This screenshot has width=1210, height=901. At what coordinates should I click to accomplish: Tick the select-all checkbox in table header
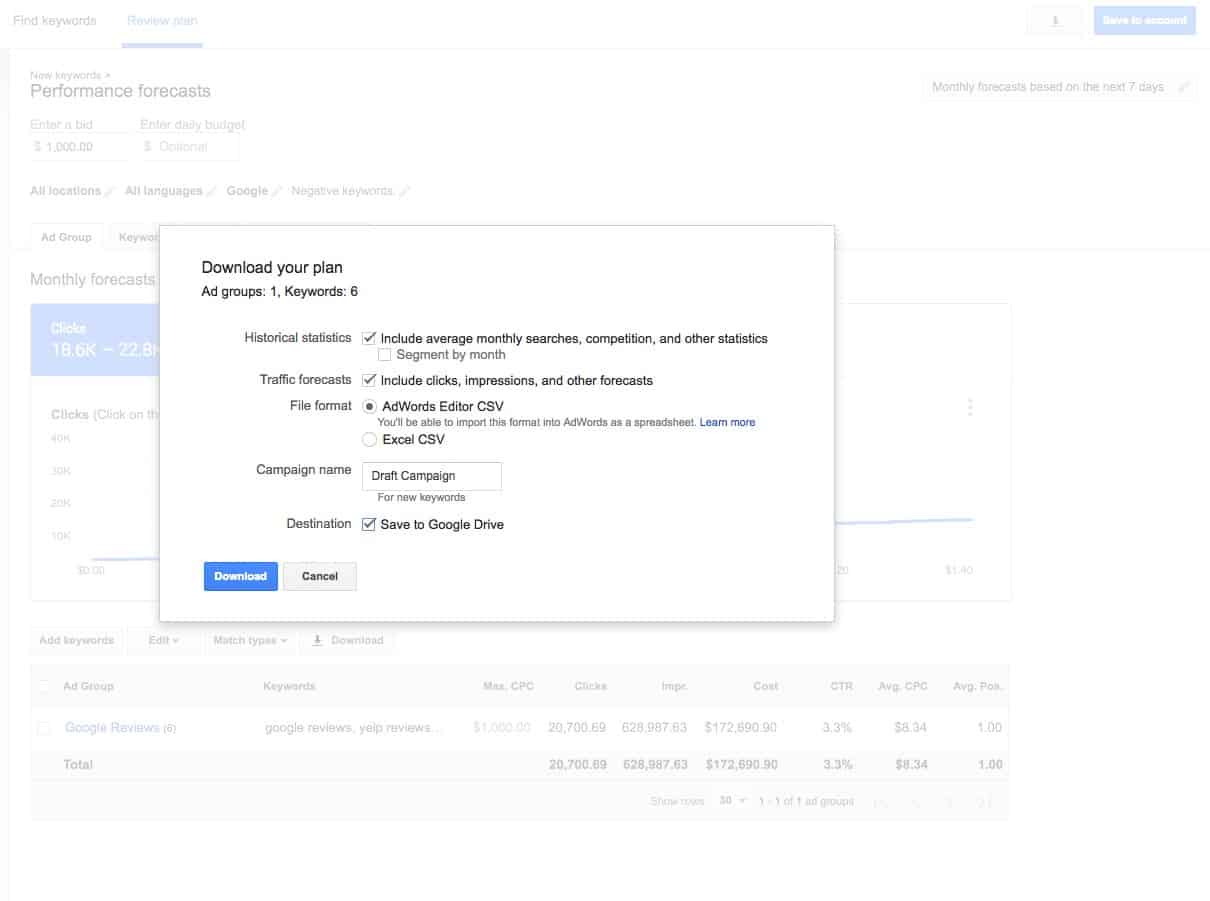pos(43,686)
